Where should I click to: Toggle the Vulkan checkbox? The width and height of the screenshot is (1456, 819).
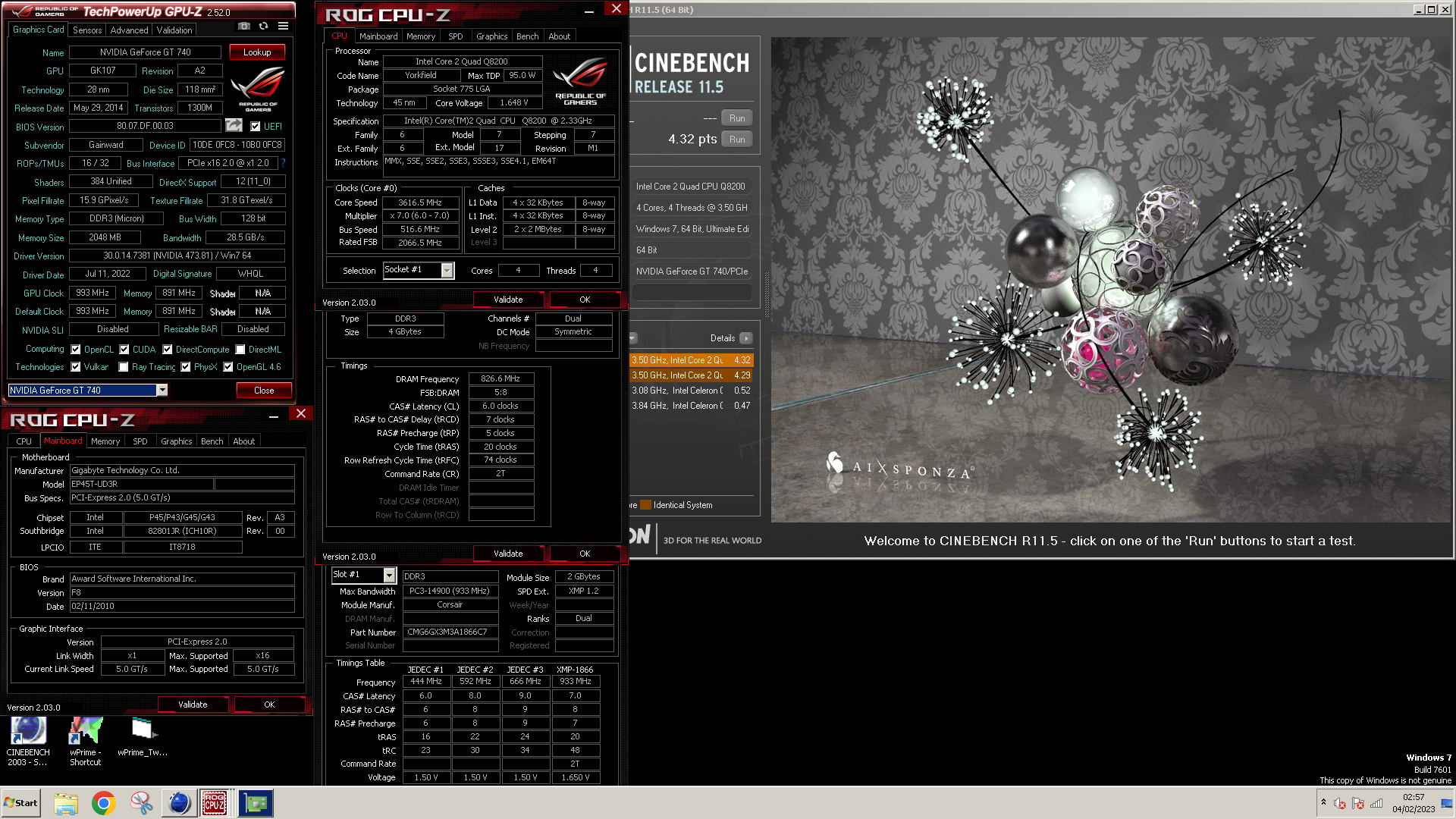(x=76, y=367)
